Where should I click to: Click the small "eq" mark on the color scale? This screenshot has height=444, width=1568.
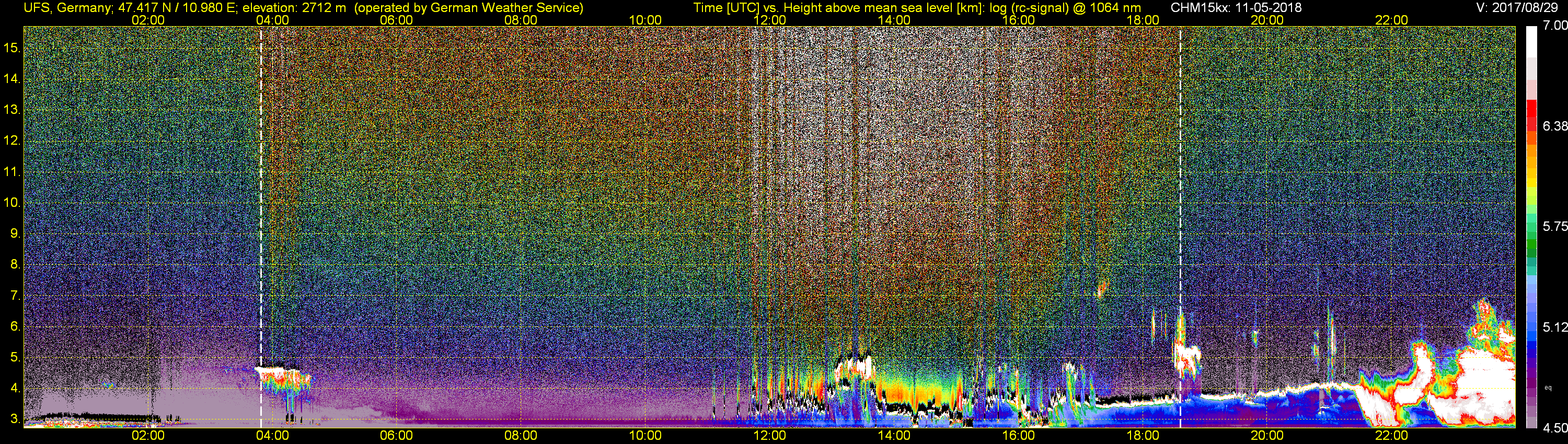point(1549,388)
